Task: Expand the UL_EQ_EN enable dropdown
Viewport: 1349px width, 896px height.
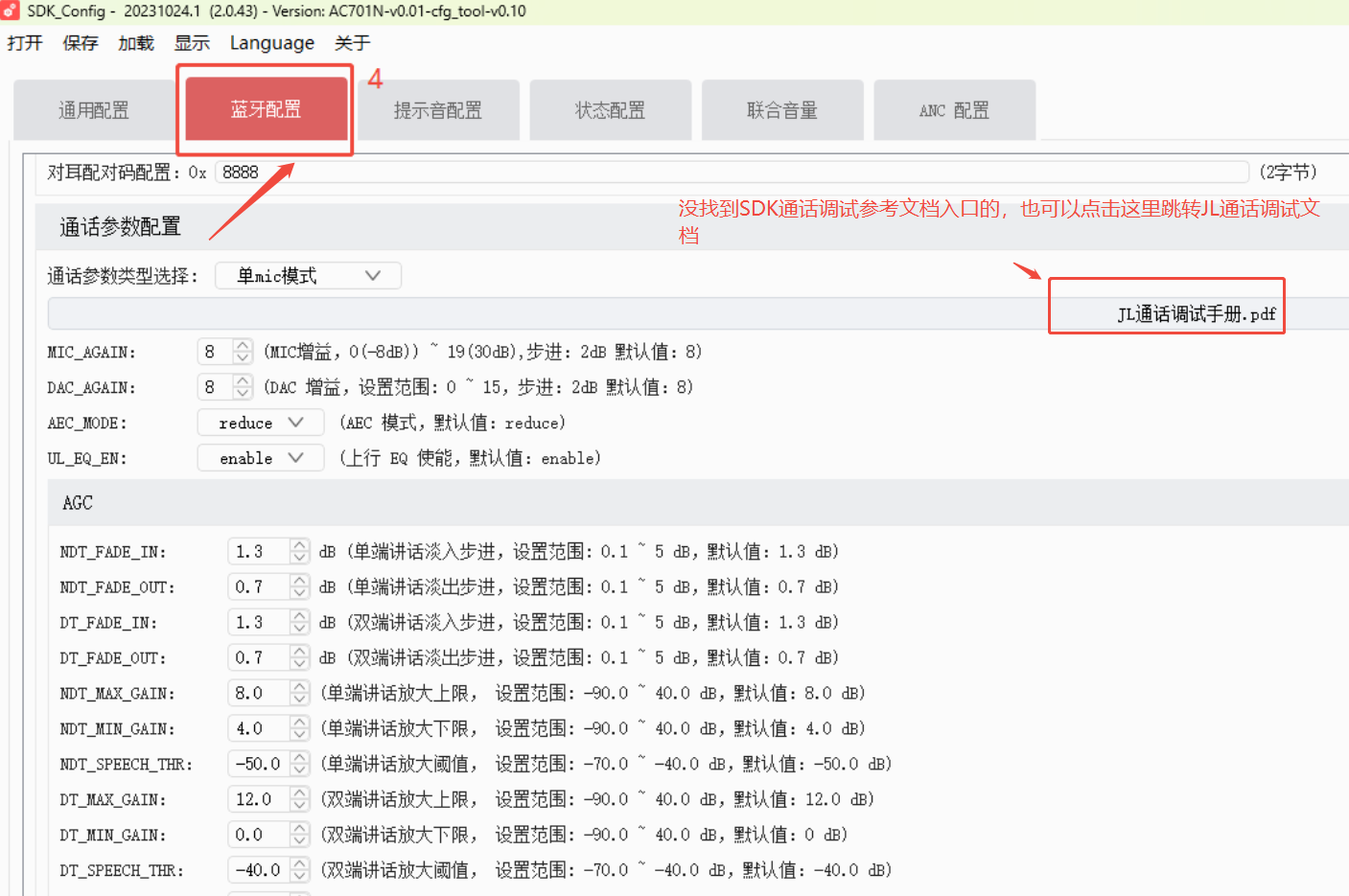Action: click(x=260, y=458)
